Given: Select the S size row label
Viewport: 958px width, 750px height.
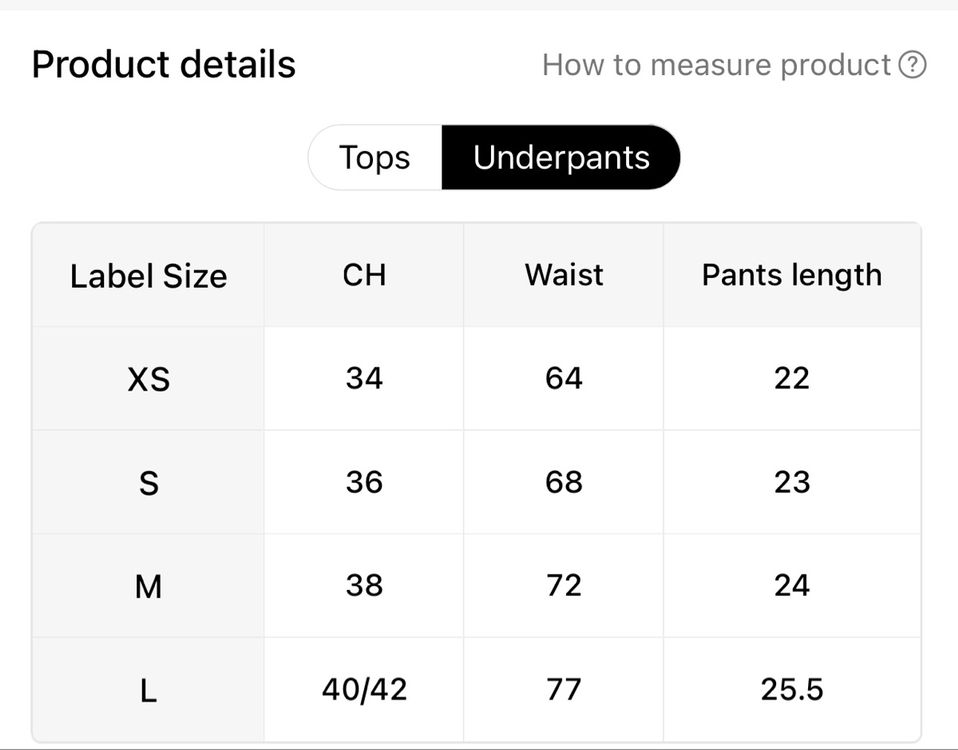Looking at the screenshot, I should (x=148, y=483).
